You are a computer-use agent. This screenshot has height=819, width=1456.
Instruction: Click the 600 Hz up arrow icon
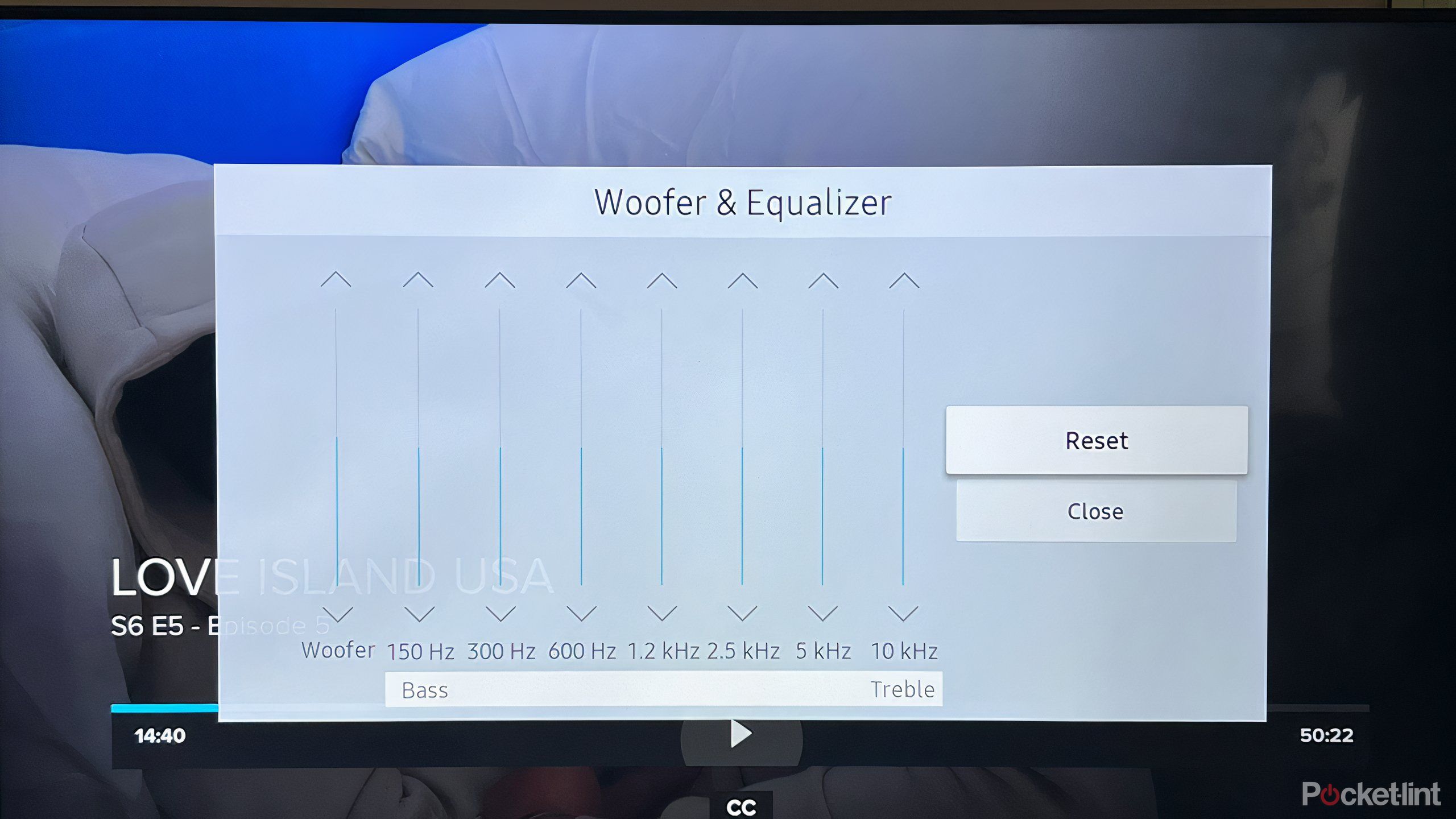tap(580, 280)
